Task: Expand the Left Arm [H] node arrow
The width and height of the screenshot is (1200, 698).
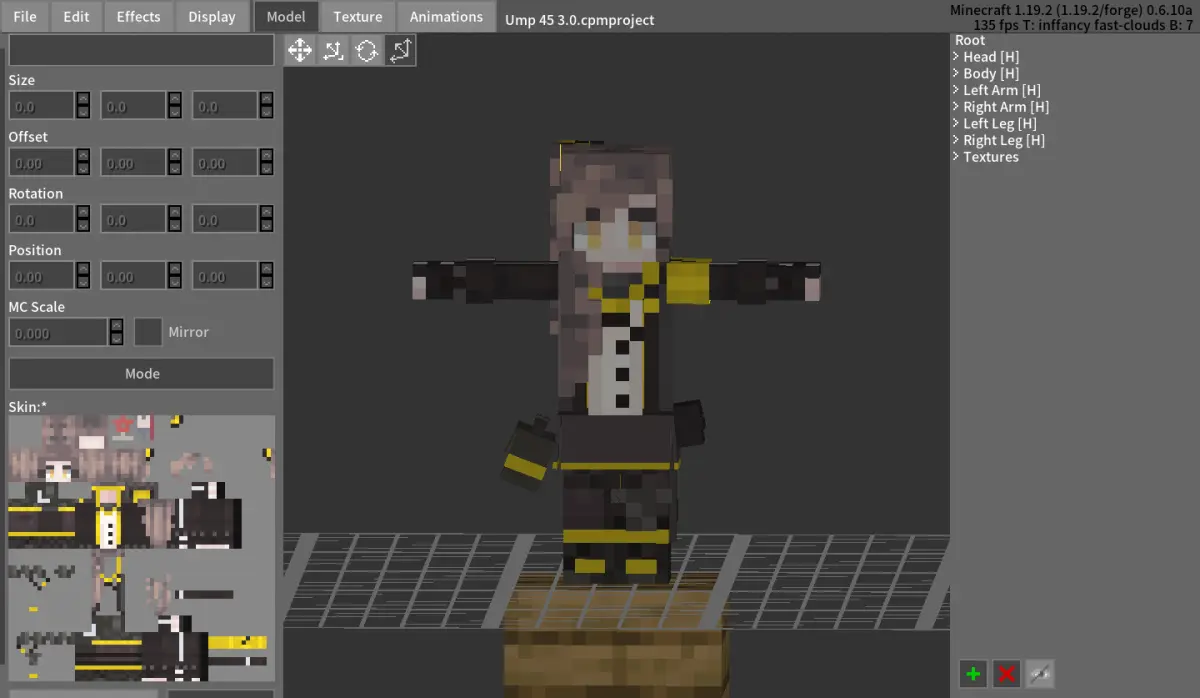Action: pyautogui.click(x=956, y=90)
